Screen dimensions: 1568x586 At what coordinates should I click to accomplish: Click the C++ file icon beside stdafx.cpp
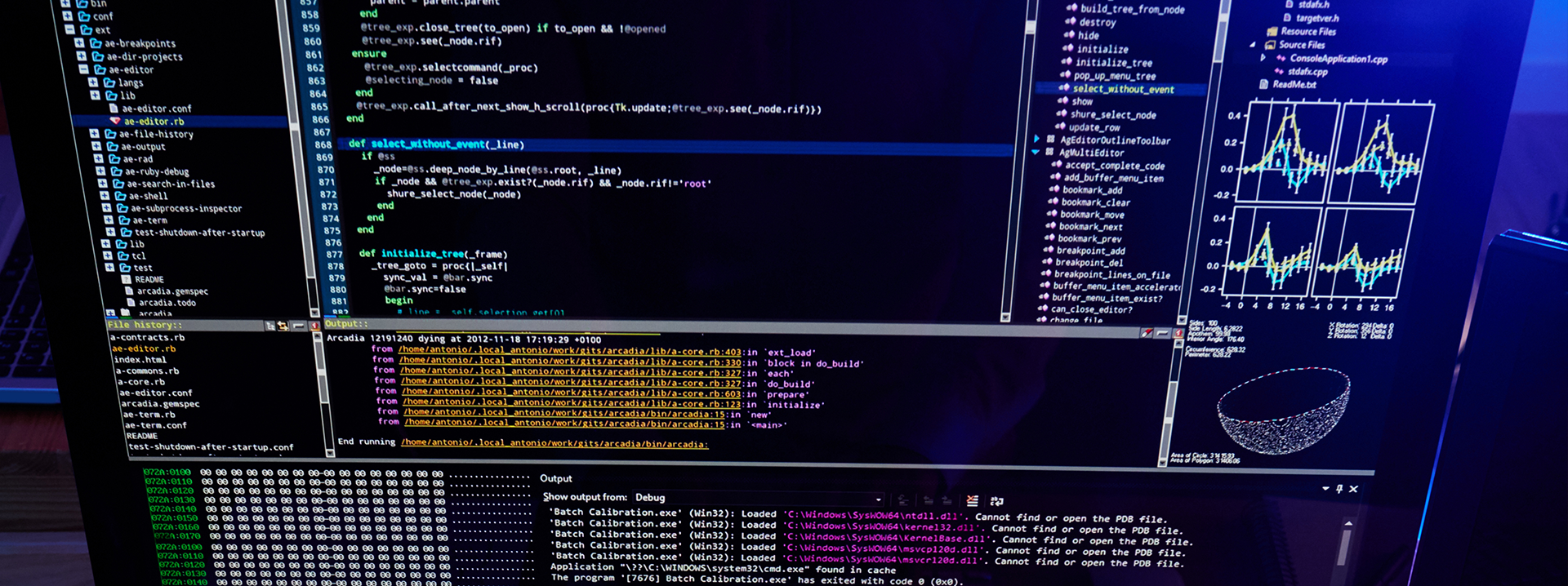tap(1279, 72)
